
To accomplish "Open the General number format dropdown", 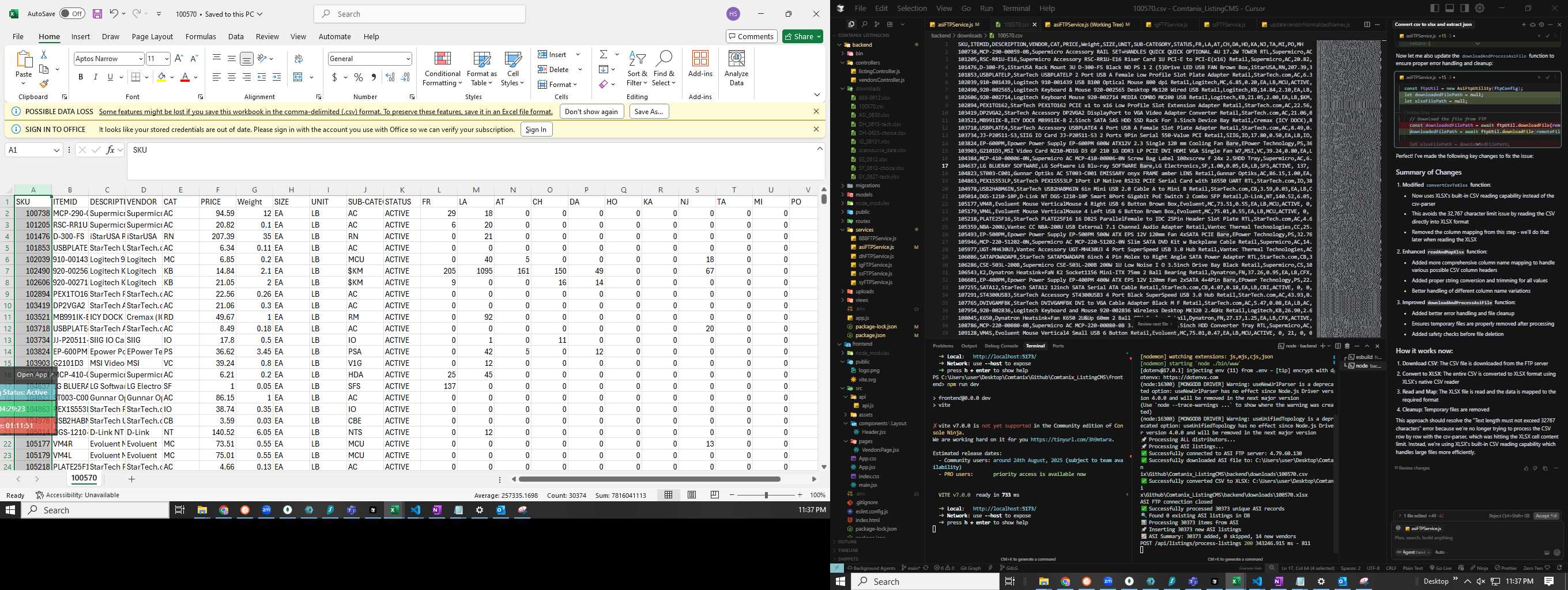I will click(x=408, y=59).
